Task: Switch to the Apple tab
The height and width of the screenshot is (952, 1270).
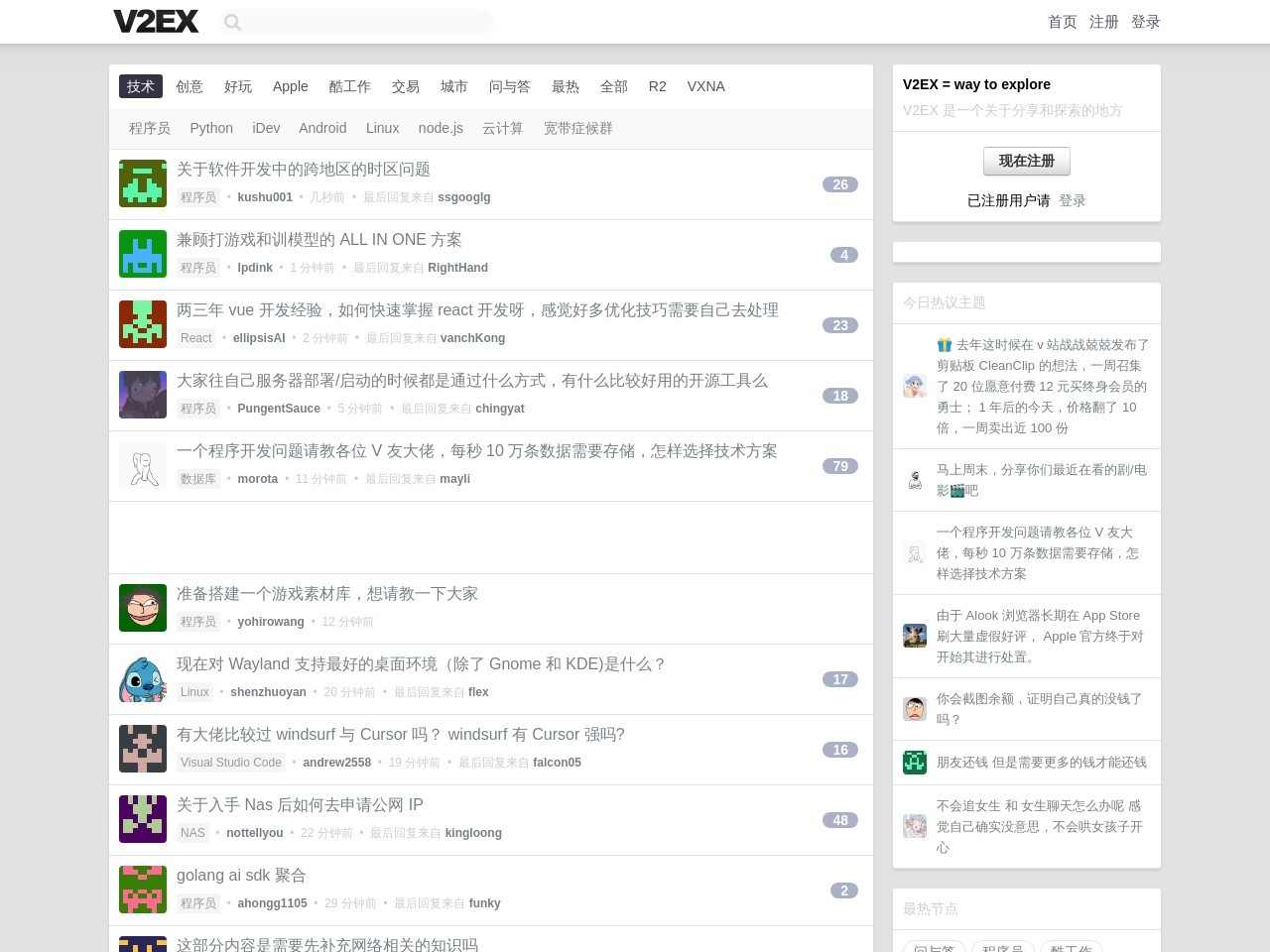Action: pos(290,86)
